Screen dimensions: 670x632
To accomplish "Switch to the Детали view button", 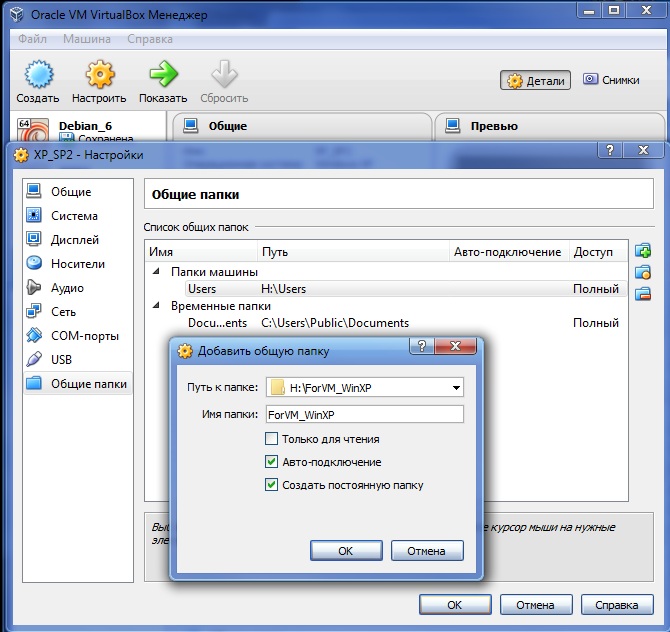I will point(535,80).
